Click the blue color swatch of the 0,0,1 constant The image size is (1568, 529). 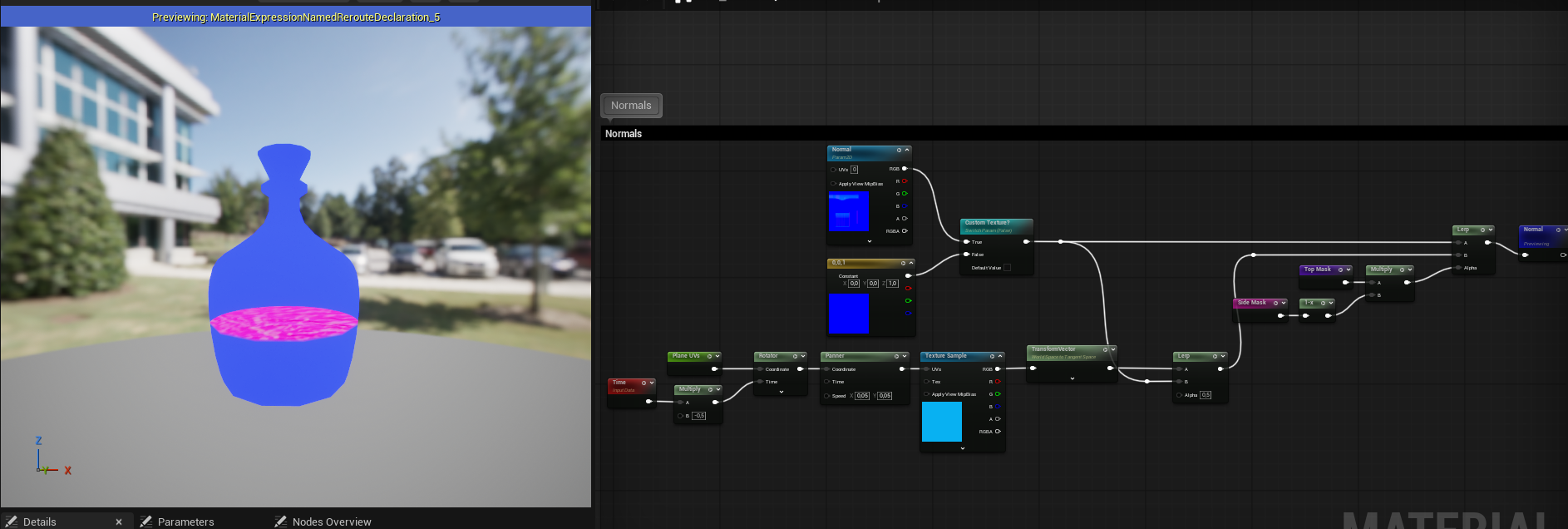pos(849,314)
